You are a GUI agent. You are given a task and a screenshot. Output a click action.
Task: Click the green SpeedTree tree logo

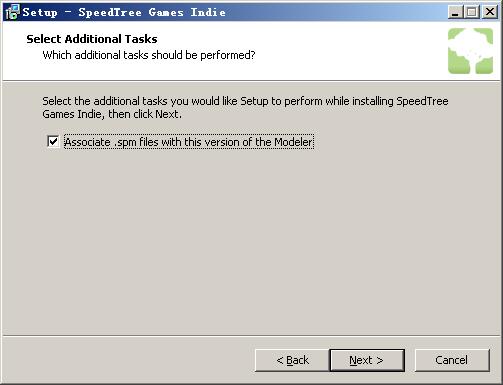pyautogui.click(x=470, y=51)
